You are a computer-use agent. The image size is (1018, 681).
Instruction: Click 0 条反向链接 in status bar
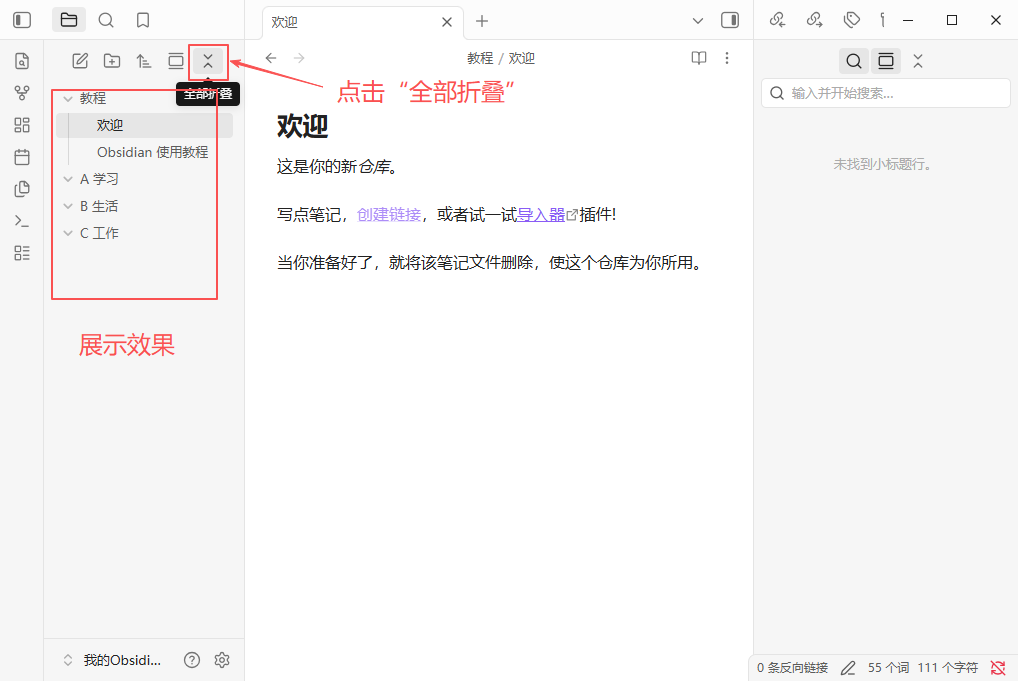792,667
